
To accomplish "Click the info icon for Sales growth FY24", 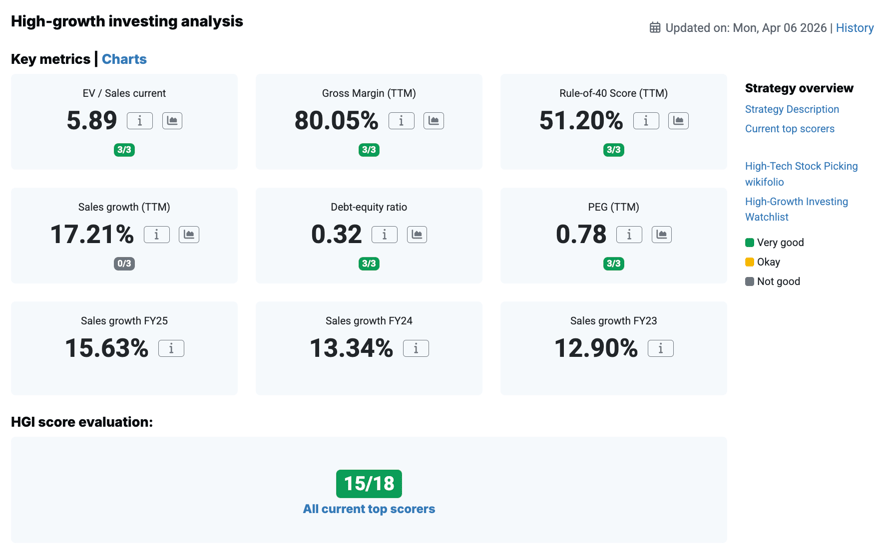I will tap(416, 349).
